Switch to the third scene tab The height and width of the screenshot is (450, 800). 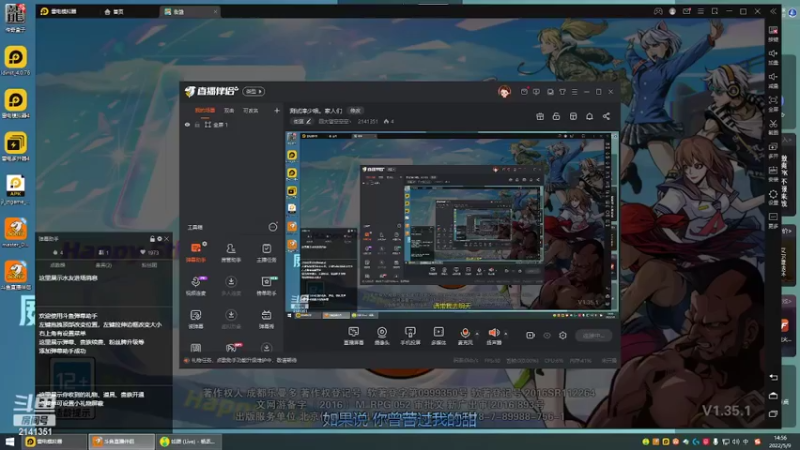251,110
